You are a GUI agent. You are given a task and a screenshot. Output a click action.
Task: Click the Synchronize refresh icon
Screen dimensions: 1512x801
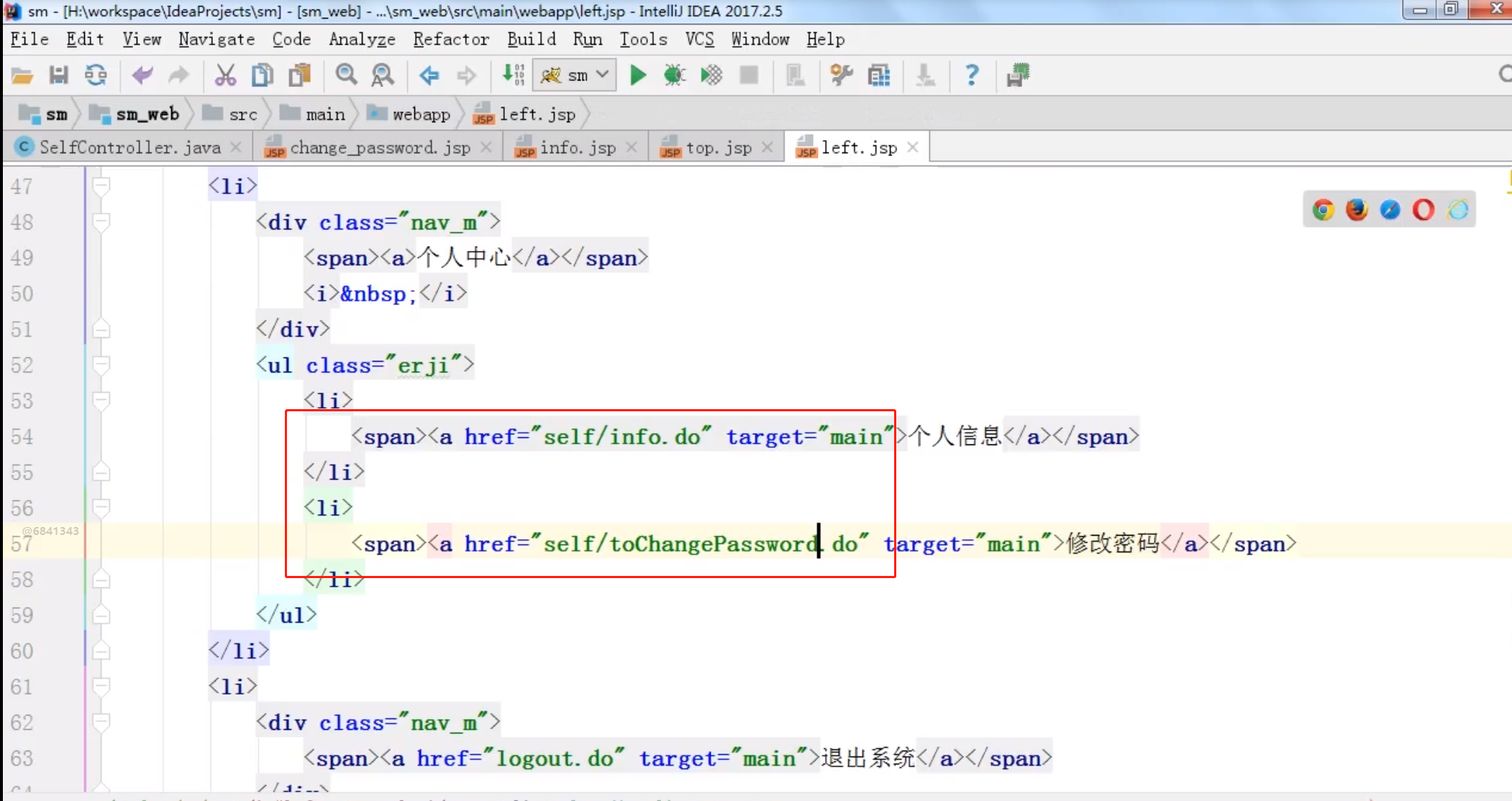pyautogui.click(x=96, y=75)
